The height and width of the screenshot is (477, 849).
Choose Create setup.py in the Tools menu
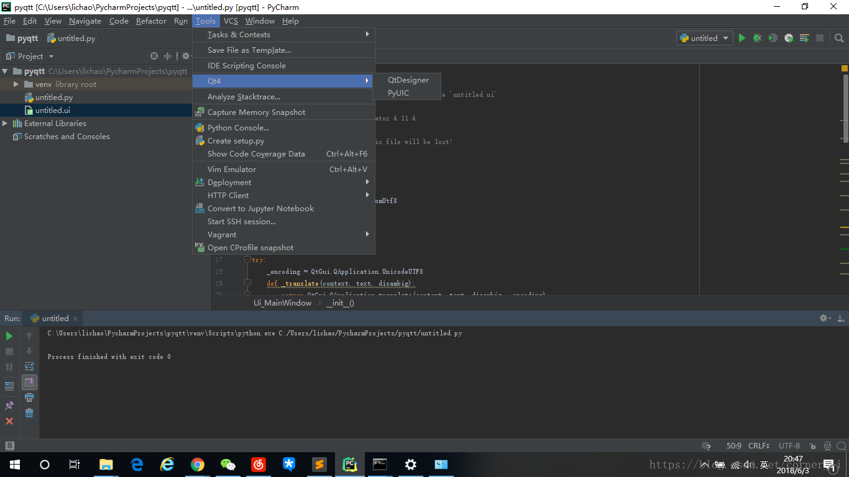(284, 141)
